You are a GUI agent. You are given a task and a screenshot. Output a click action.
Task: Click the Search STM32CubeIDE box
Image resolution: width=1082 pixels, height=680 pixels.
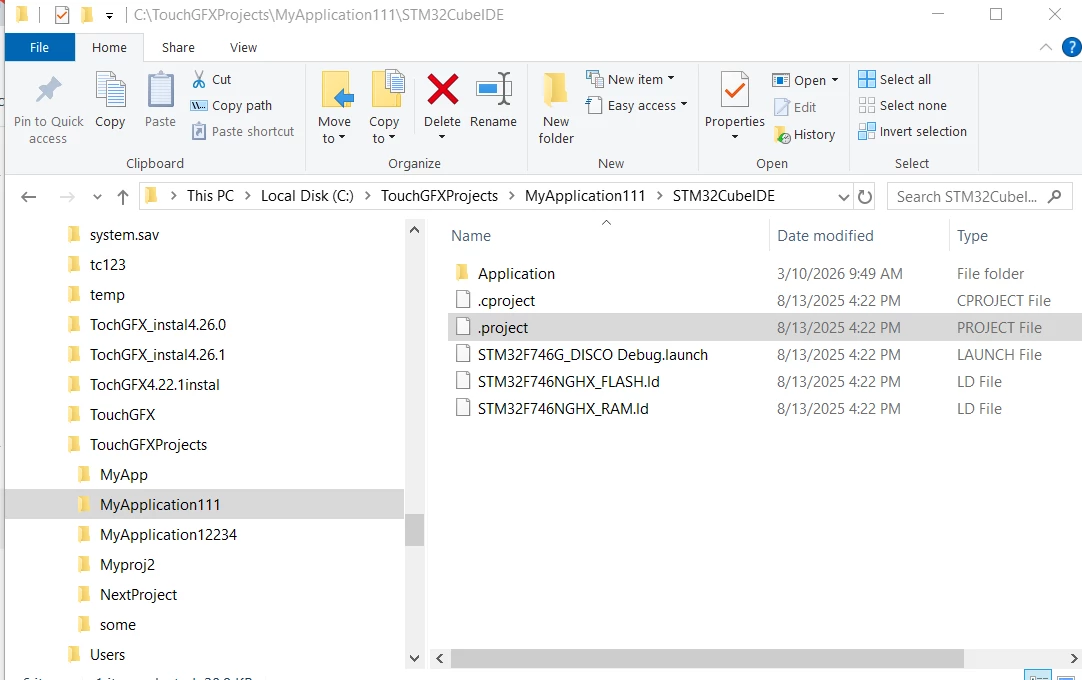pos(979,197)
